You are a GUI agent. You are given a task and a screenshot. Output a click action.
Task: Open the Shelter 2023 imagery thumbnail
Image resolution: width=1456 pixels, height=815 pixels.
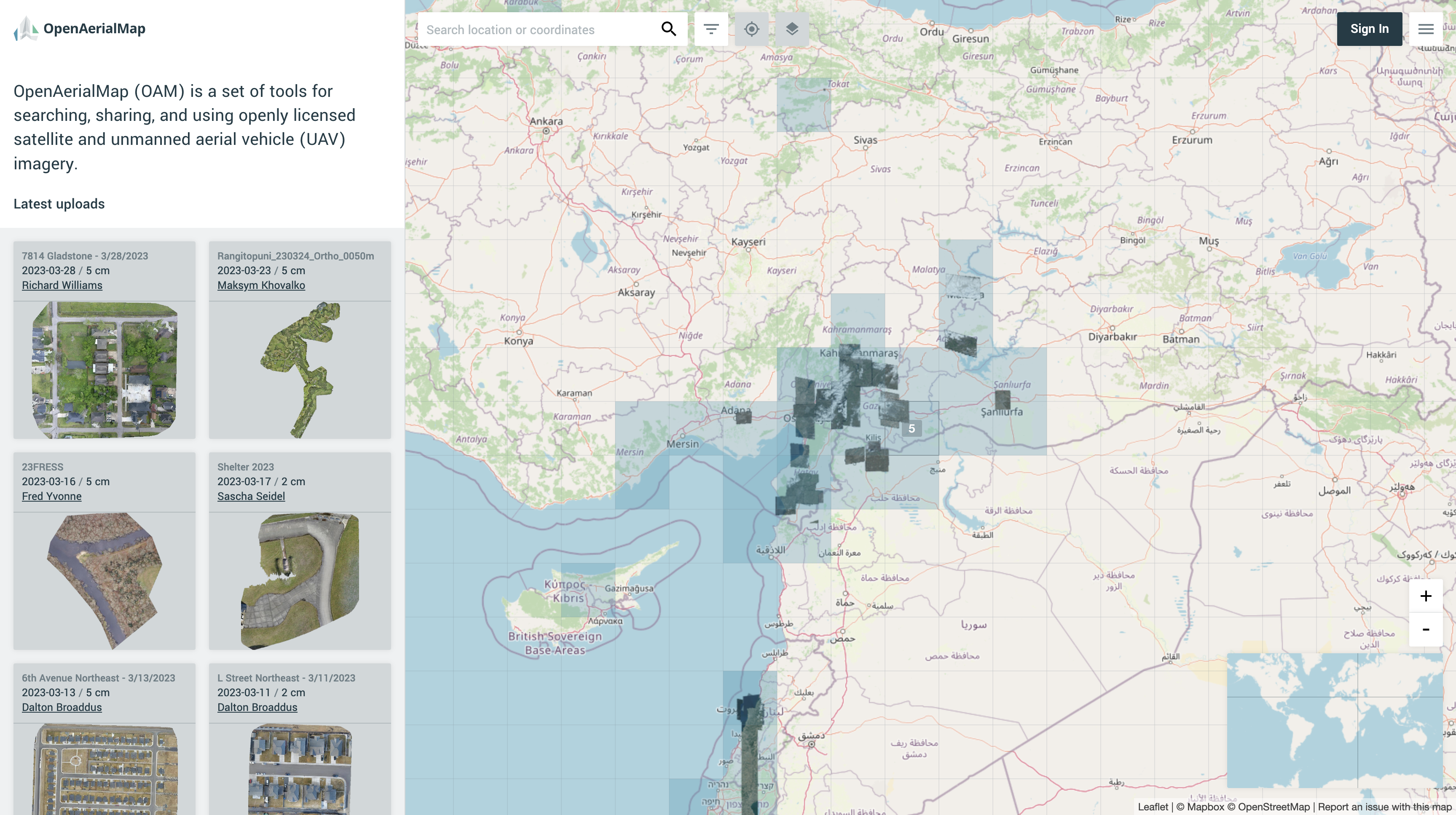point(300,581)
